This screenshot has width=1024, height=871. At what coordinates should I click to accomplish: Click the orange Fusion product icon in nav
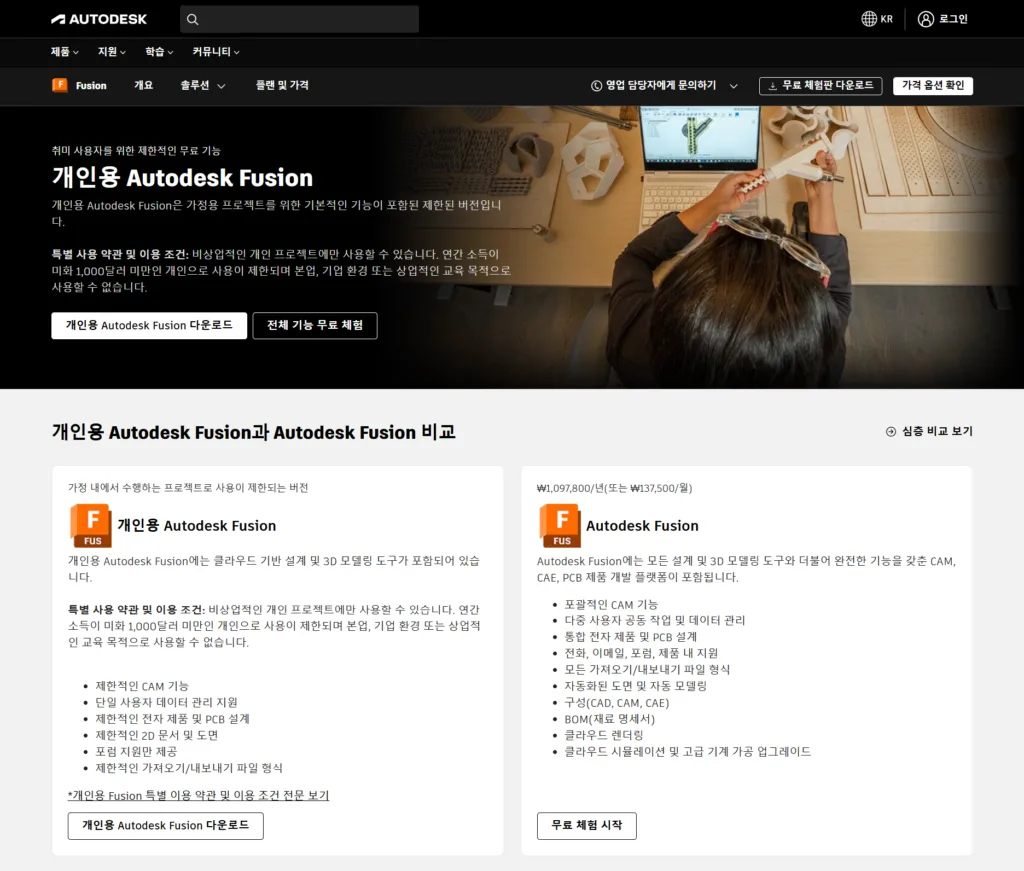pos(59,85)
